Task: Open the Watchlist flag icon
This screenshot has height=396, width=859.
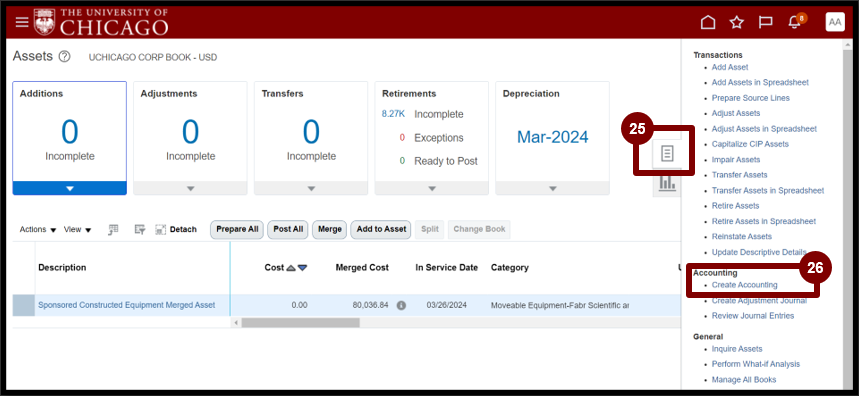Action: coord(765,22)
